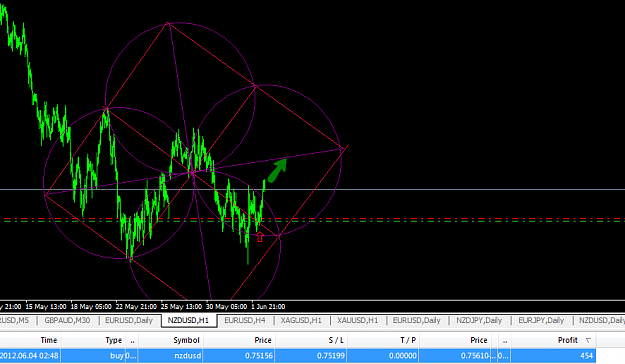The height and width of the screenshot is (364, 625).
Task: Click the take profit value 0.00000
Action: pos(402,356)
